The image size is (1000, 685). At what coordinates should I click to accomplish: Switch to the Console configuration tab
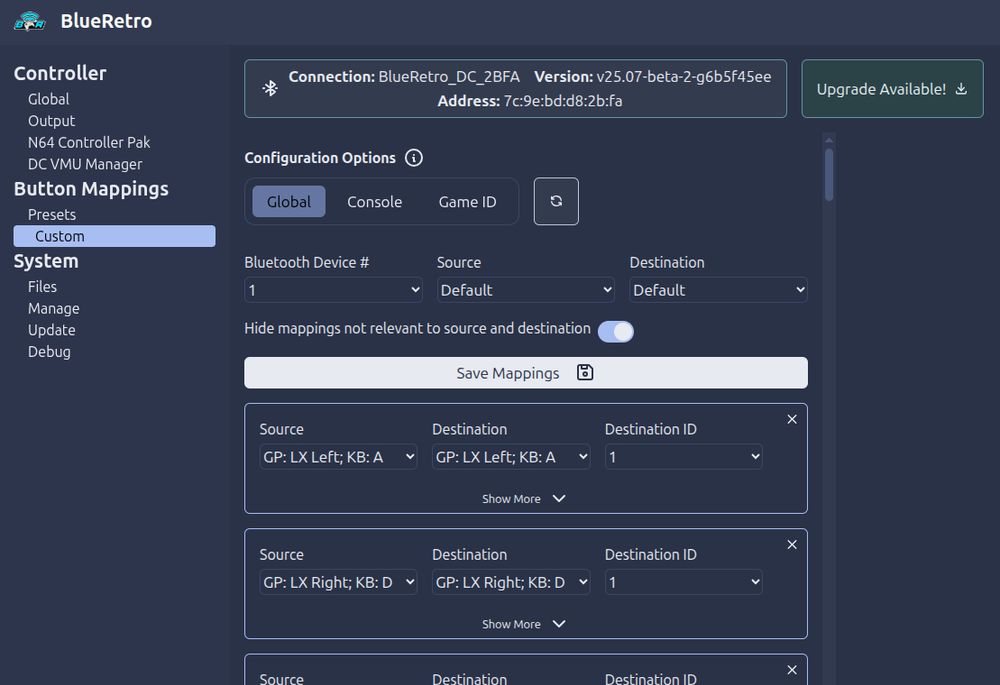click(x=374, y=202)
